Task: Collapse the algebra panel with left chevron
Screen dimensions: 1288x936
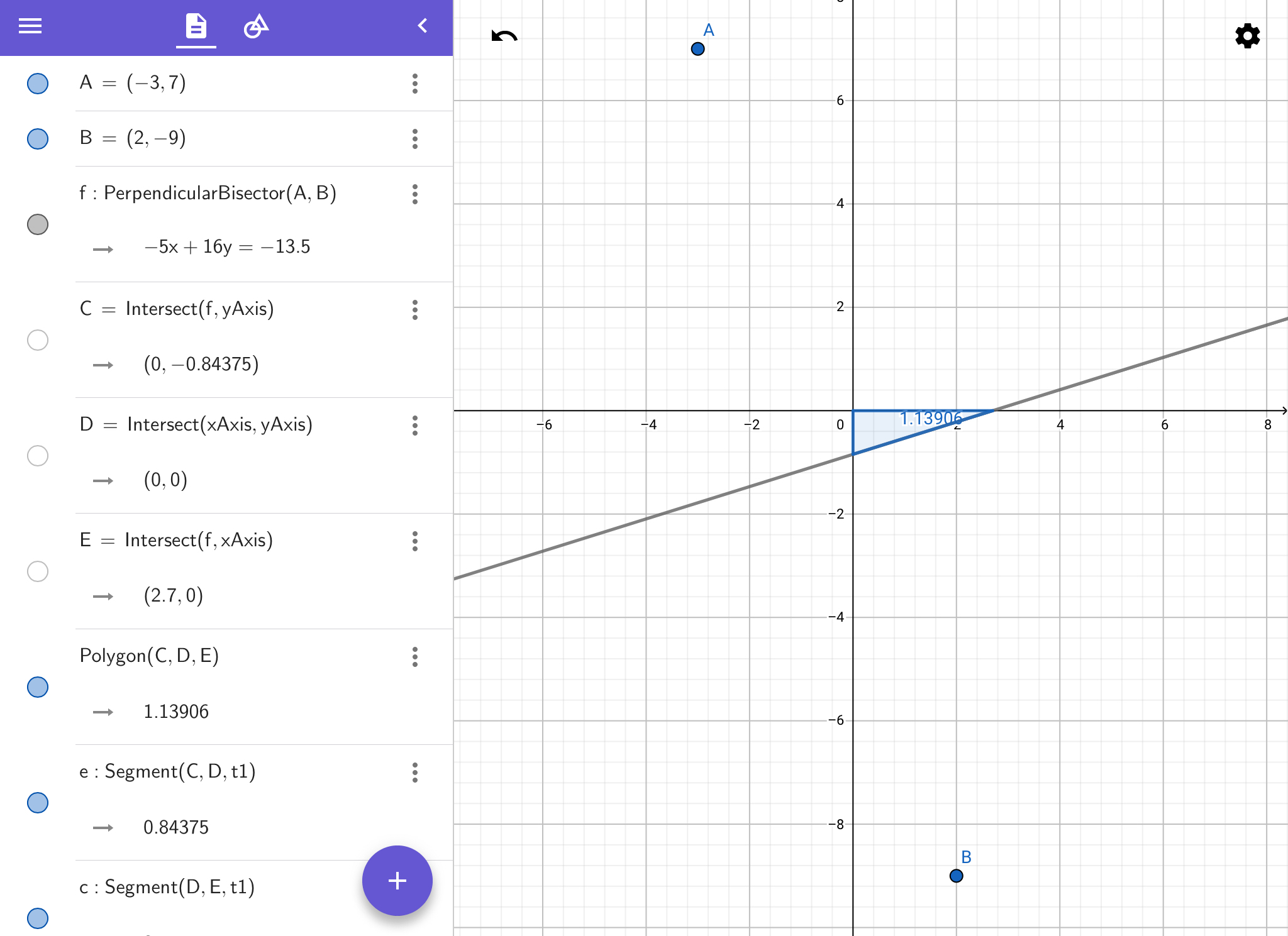Action: click(423, 26)
